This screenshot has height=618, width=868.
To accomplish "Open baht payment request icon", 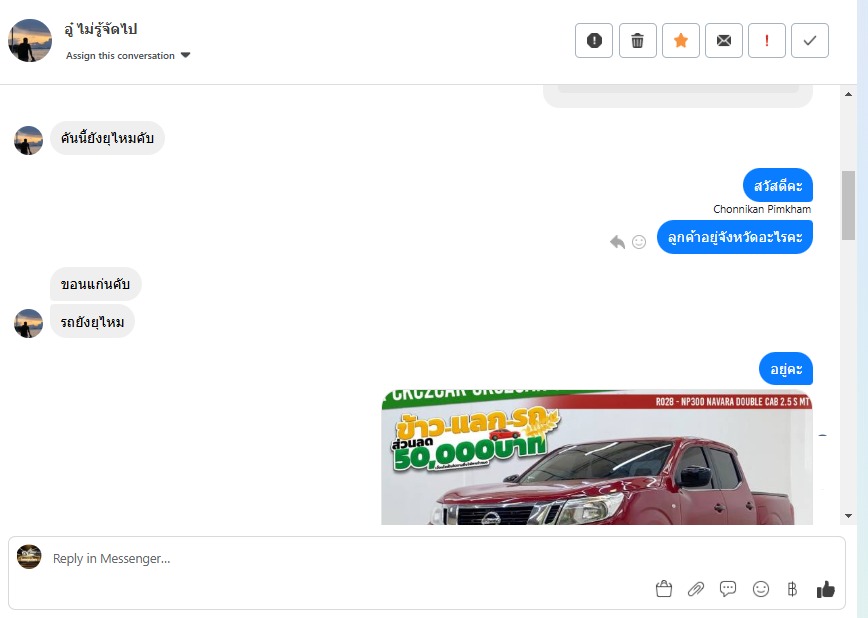I will [792, 589].
